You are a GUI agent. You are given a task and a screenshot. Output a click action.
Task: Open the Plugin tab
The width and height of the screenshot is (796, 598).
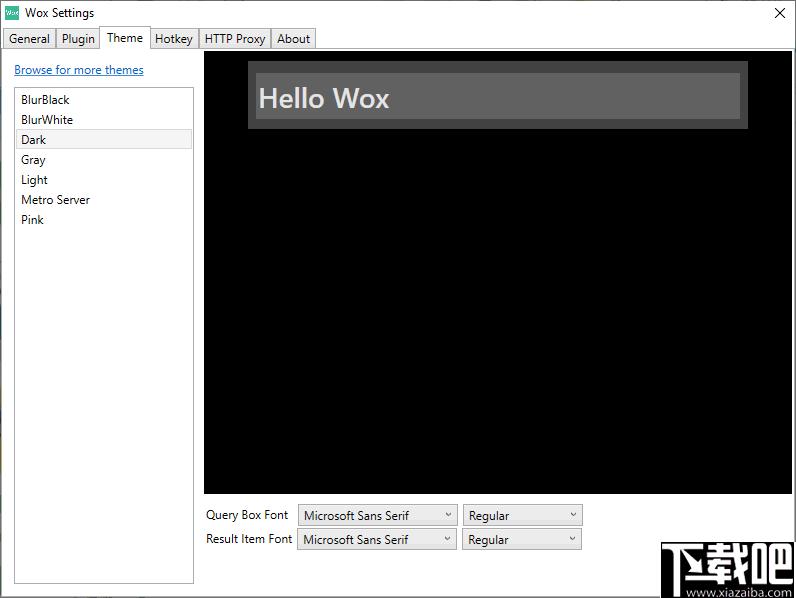[x=78, y=39]
